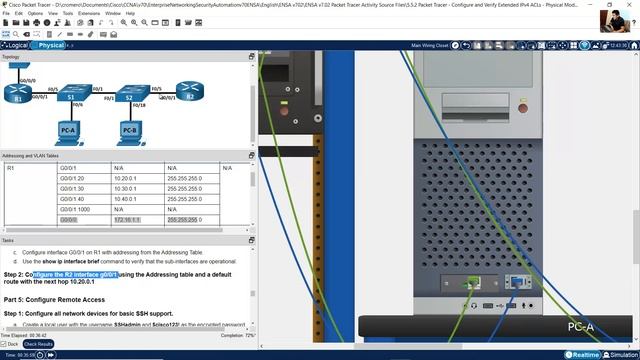Viewport: 640px width, 360px height.
Task: Open the Help menu
Action: (x=130, y=13)
